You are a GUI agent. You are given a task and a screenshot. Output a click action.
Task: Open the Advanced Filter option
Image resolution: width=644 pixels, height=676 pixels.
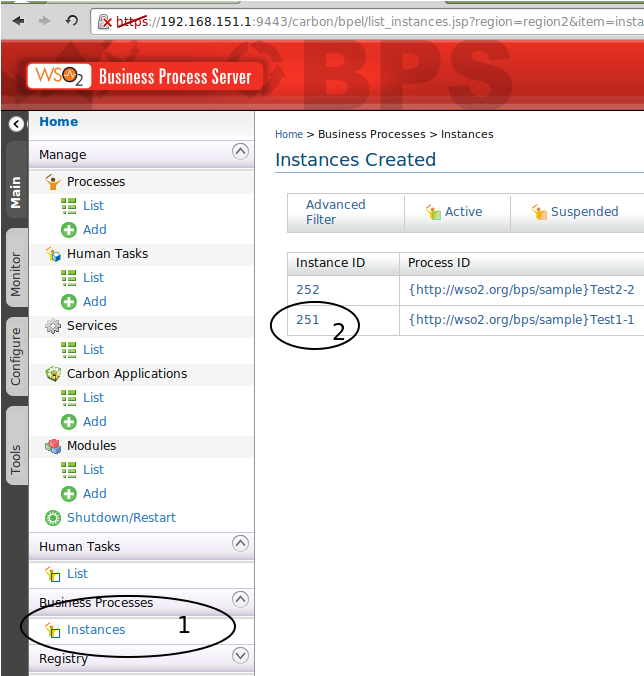[336, 212]
